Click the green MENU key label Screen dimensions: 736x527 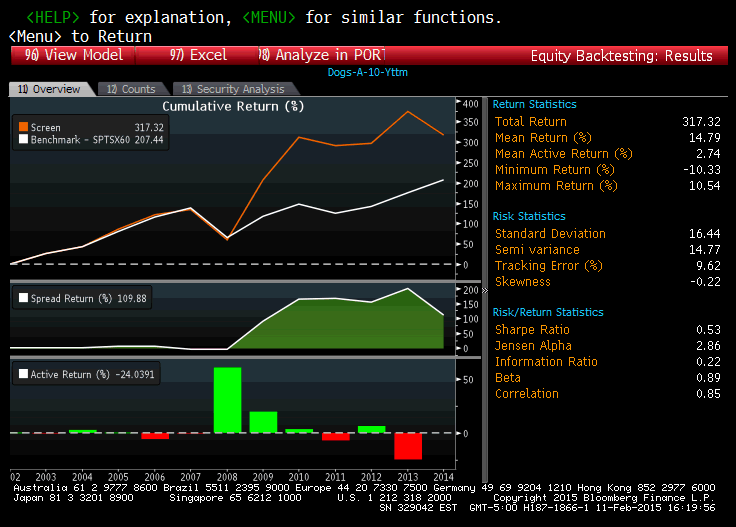(269, 17)
